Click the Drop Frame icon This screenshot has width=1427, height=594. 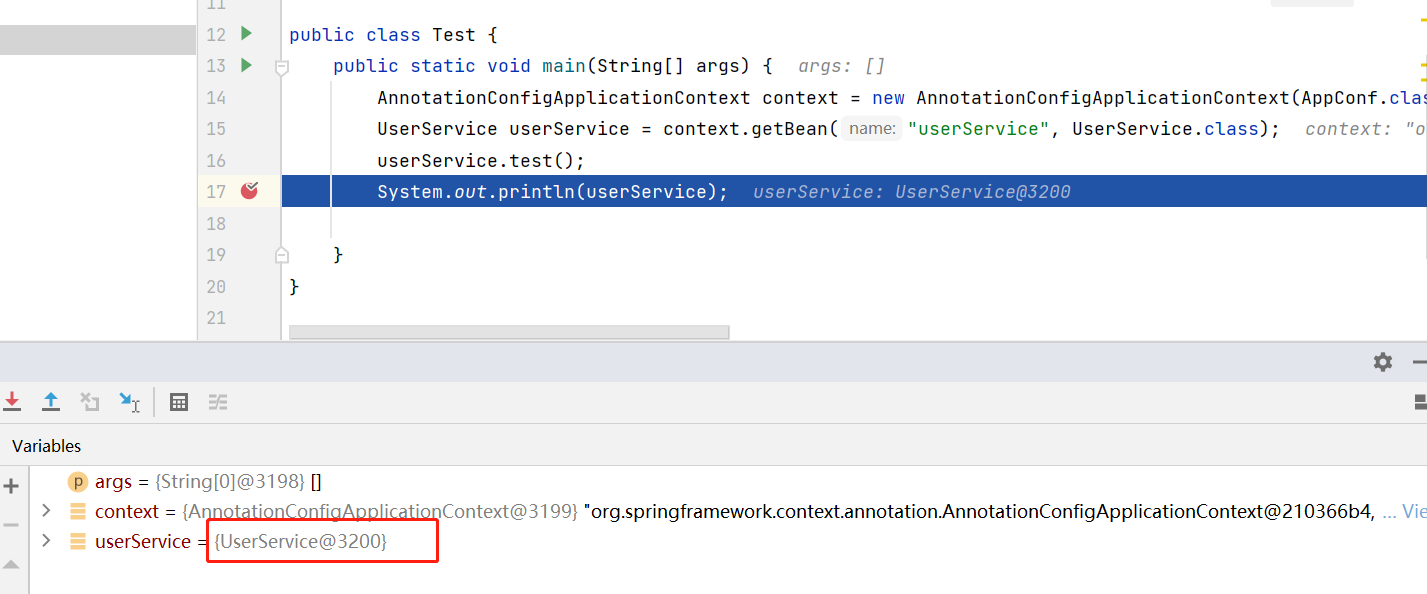click(x=90, y=402)
